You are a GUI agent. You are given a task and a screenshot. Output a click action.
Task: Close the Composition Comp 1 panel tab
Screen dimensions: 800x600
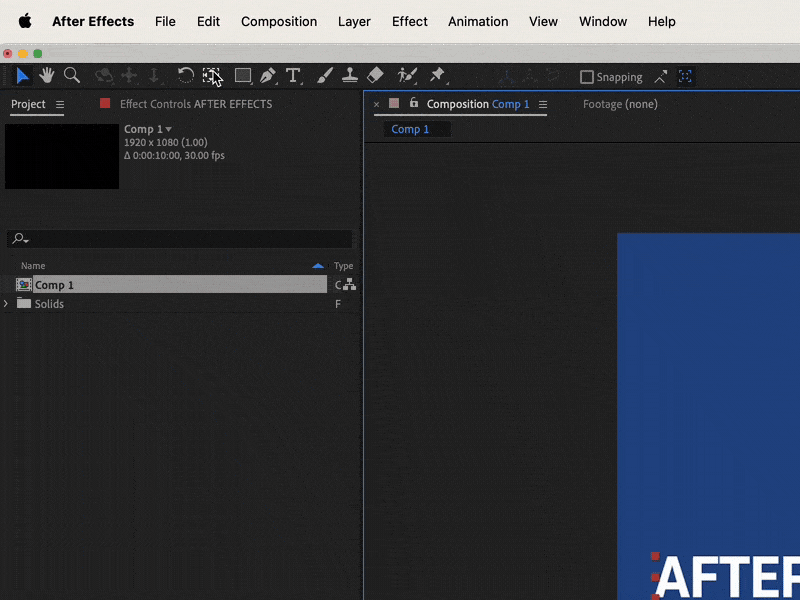377,105
